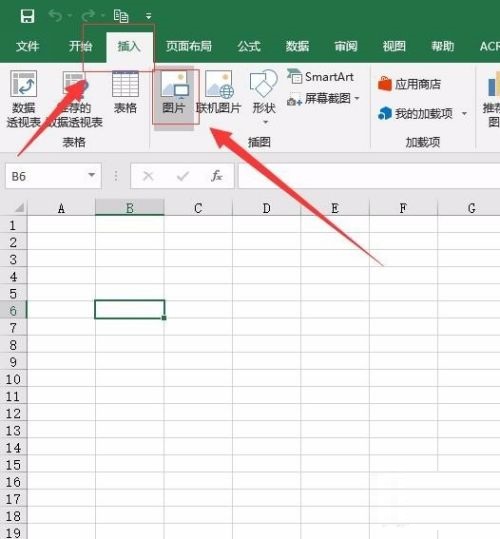Select column A header
The image size is (500, 539).
(x=61, y=208)
